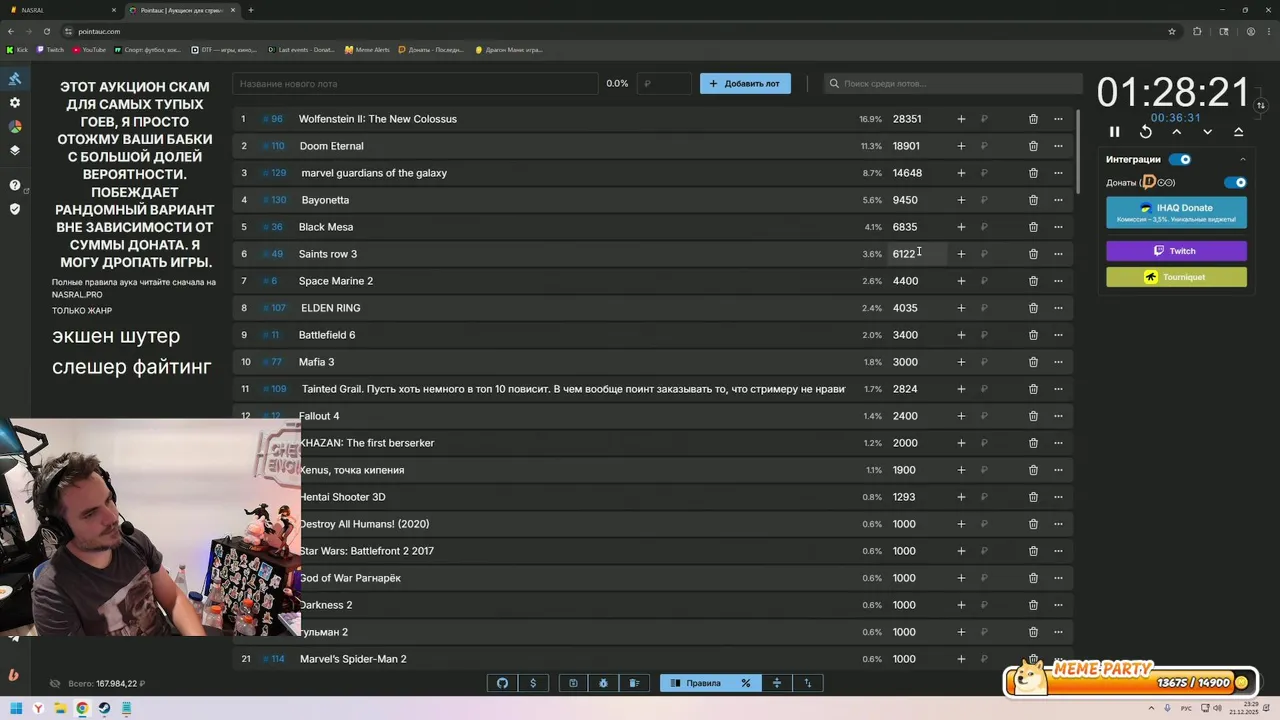
Task: Open the shield icon in left sidebar
Action: (x=15, y=209)
